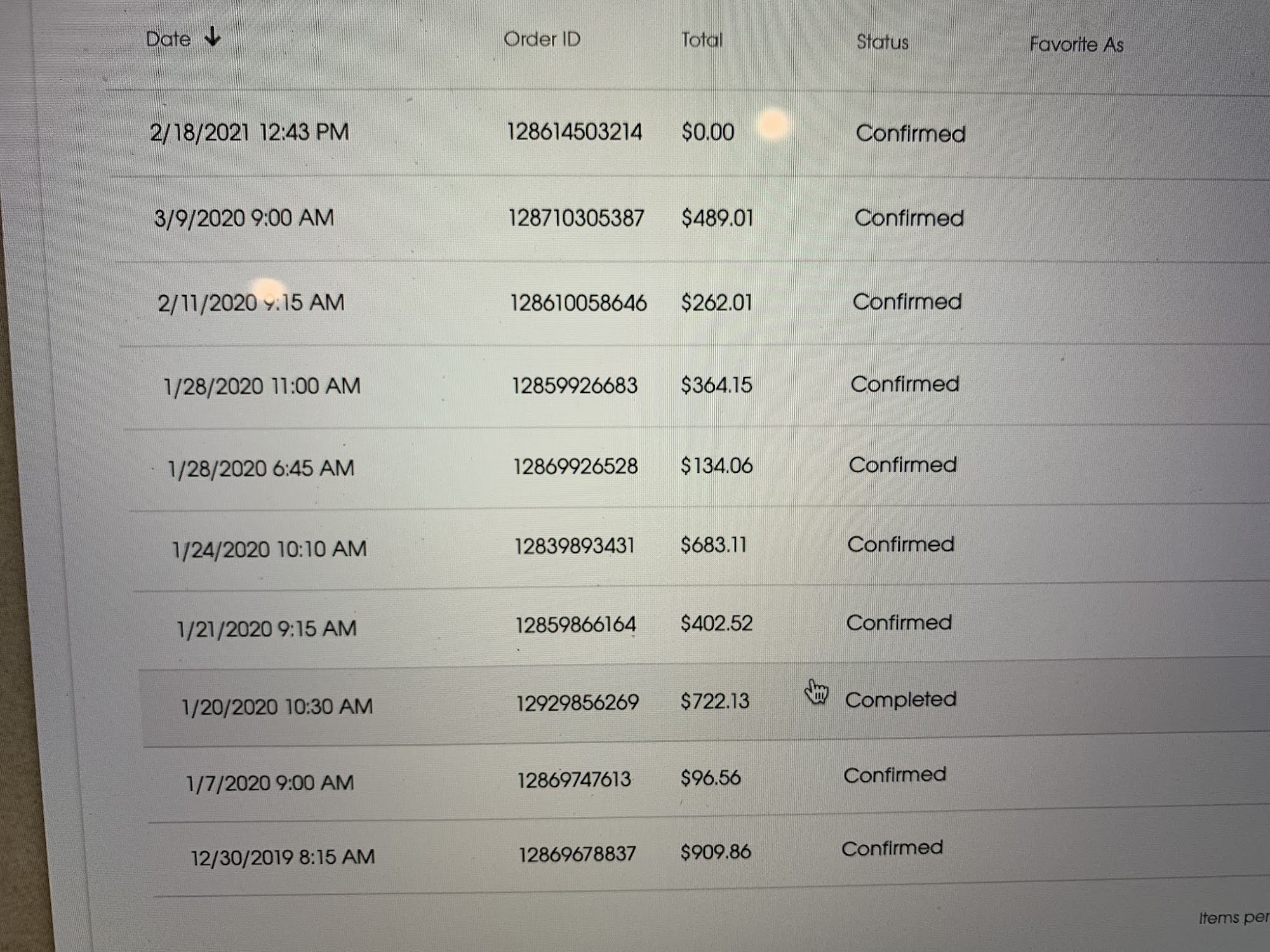Open order ID 128710305387
Screen dimensions: 1270x952
[576, 218]
